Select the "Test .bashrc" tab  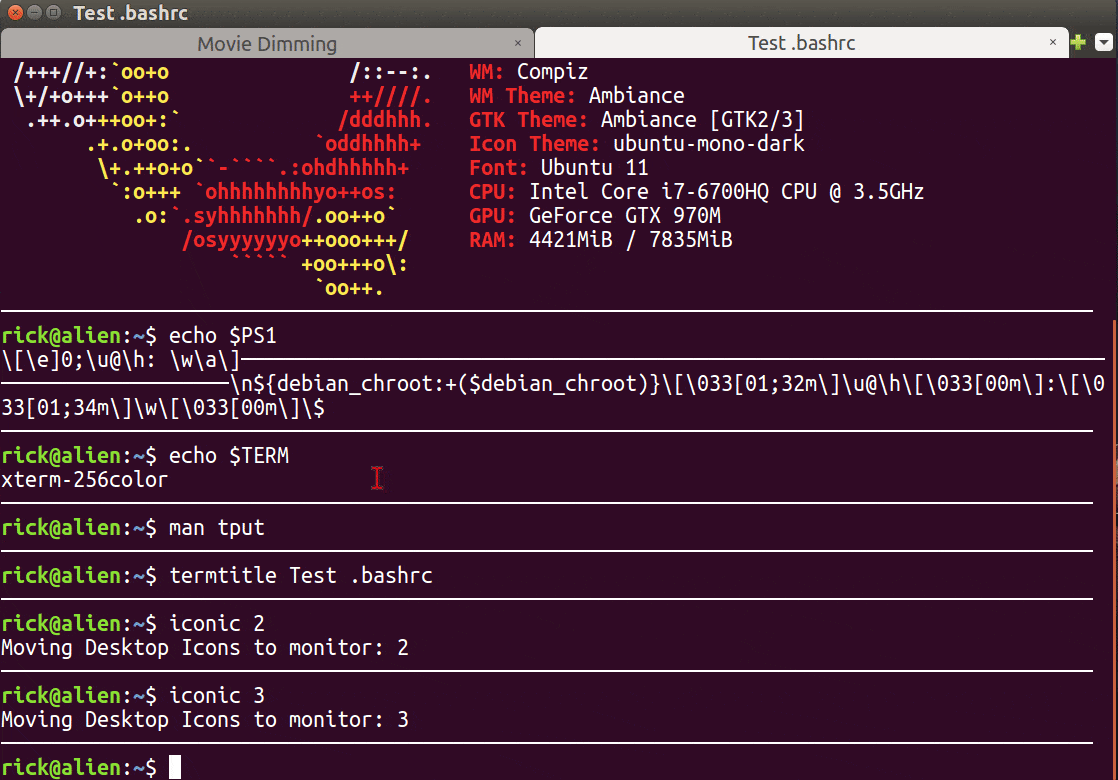[x=800, y=43]
